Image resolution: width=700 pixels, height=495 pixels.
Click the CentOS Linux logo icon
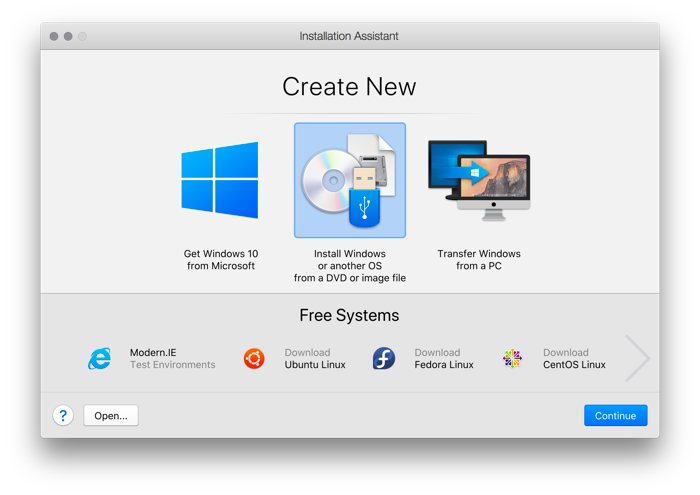pyautogui.click(x=512, y=358)
